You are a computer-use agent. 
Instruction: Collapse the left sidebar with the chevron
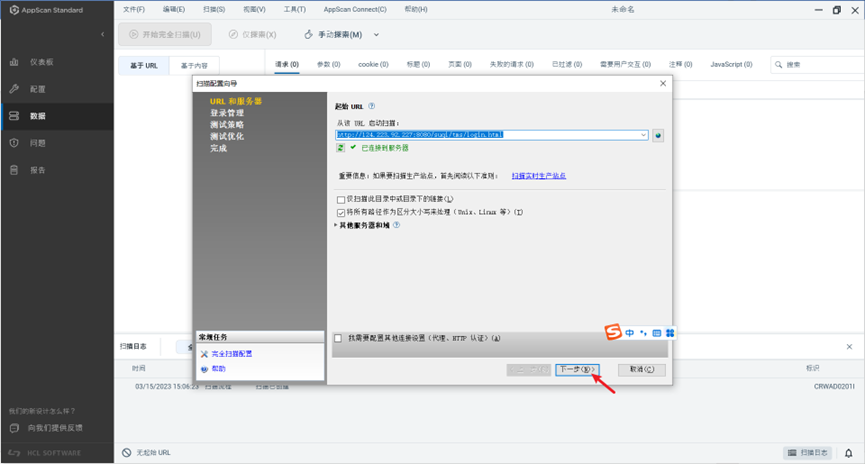103,34
